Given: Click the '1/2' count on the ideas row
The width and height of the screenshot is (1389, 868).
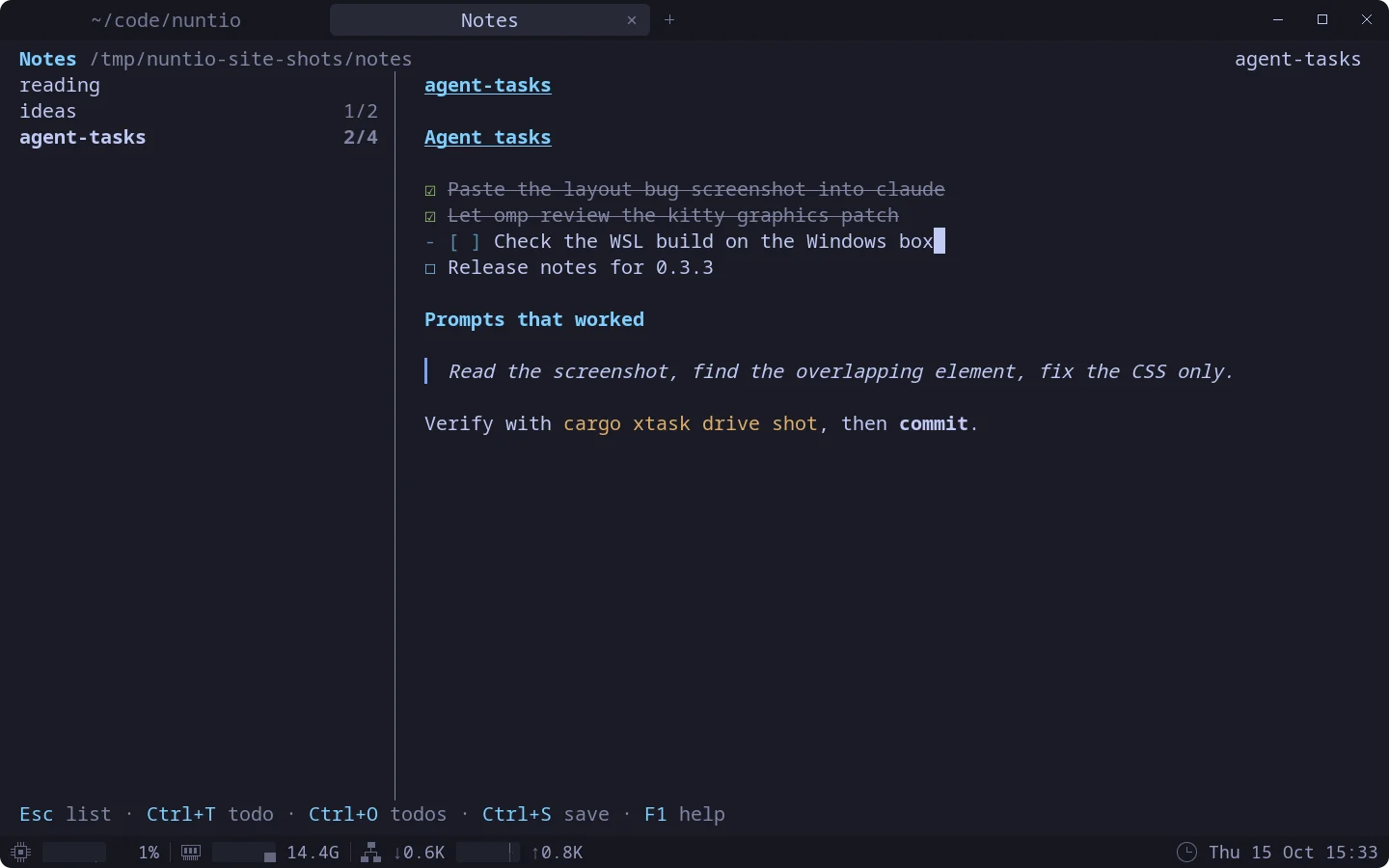Looking at the screenshot, I should tap(361, 112).
